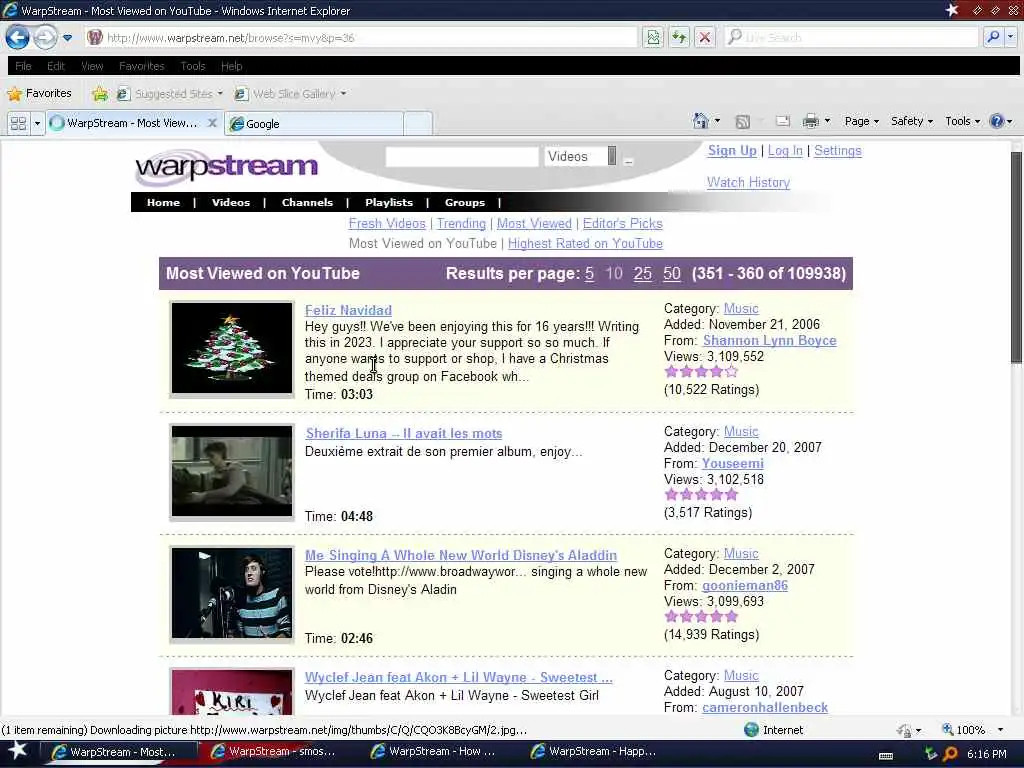Viewport: 1024px width, 768px height.
Task: Click the page vertical scrollbar thumb
Action: [1016, 257]
